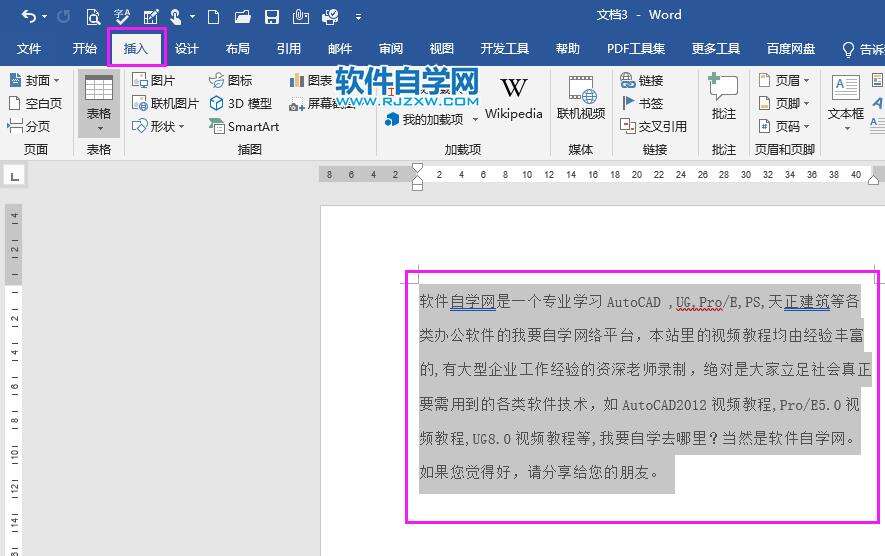The image size is (885, 556).
Task: Open the 视图 (View) tab
Action: coord(442,49)
